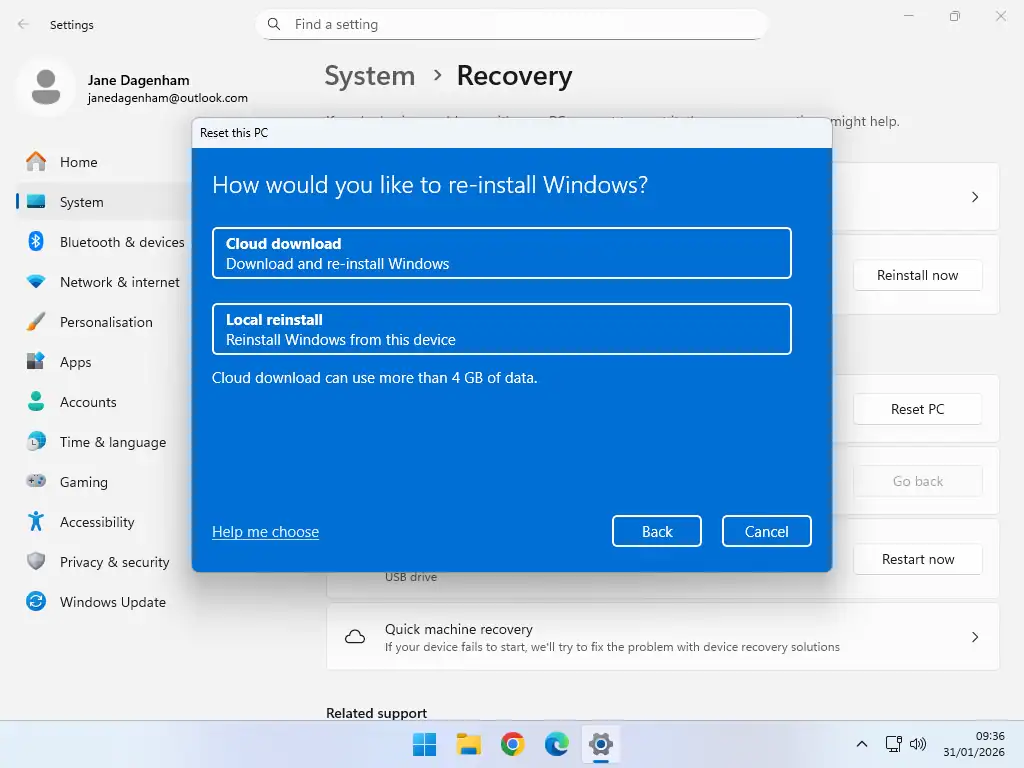Open Bluetooth & devices settings via its icon
Image resolution: width=1024 pixels, height=768 pixels.
coord(34,242)
